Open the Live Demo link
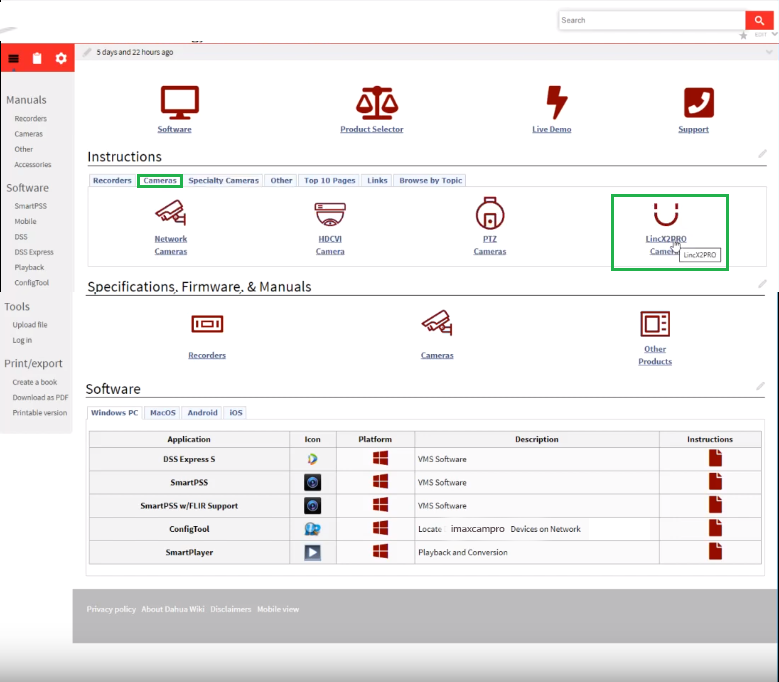The height and width of the screenshot is (682, 779). [551, 129]
